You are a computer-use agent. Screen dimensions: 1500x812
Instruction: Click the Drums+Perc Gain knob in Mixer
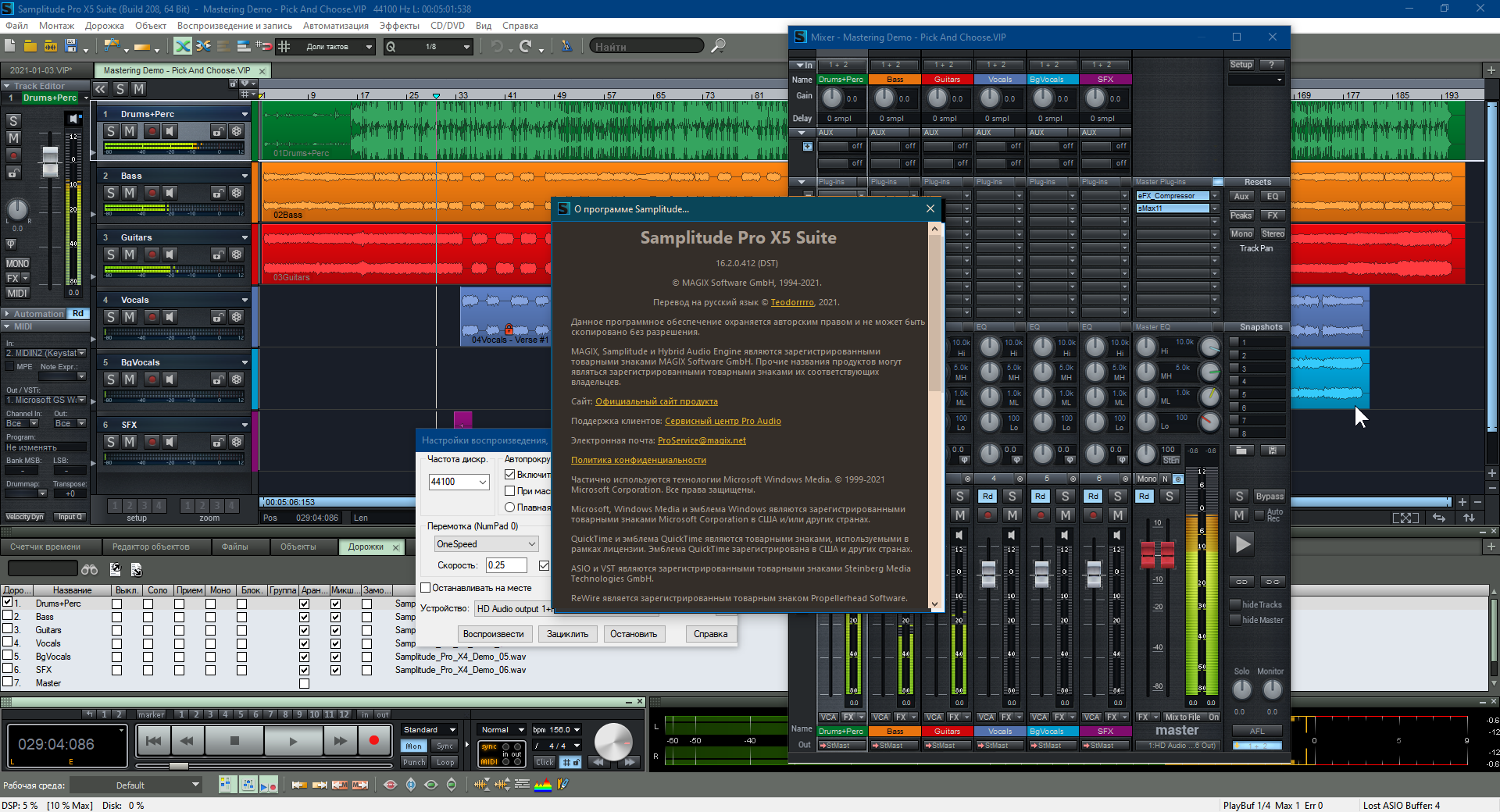click(x=832, y=98)
